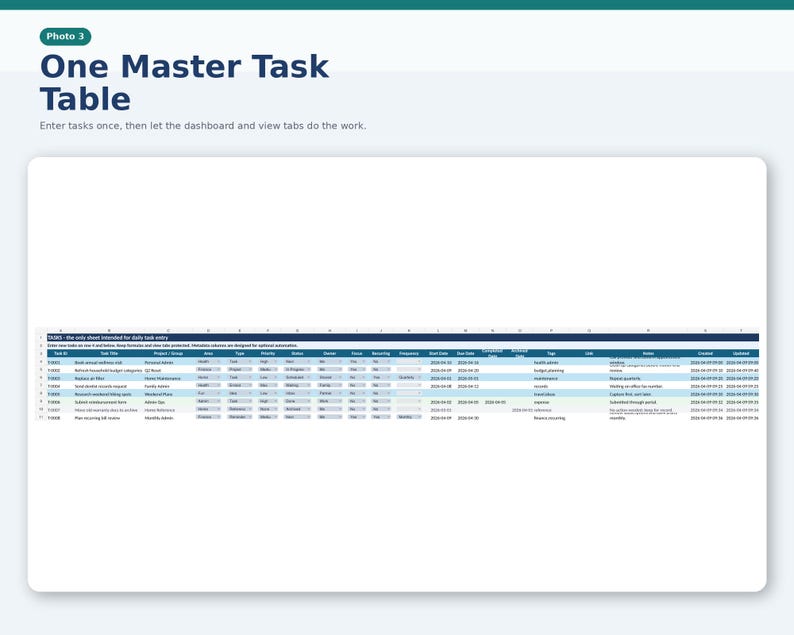Click the Link column header

589,353
